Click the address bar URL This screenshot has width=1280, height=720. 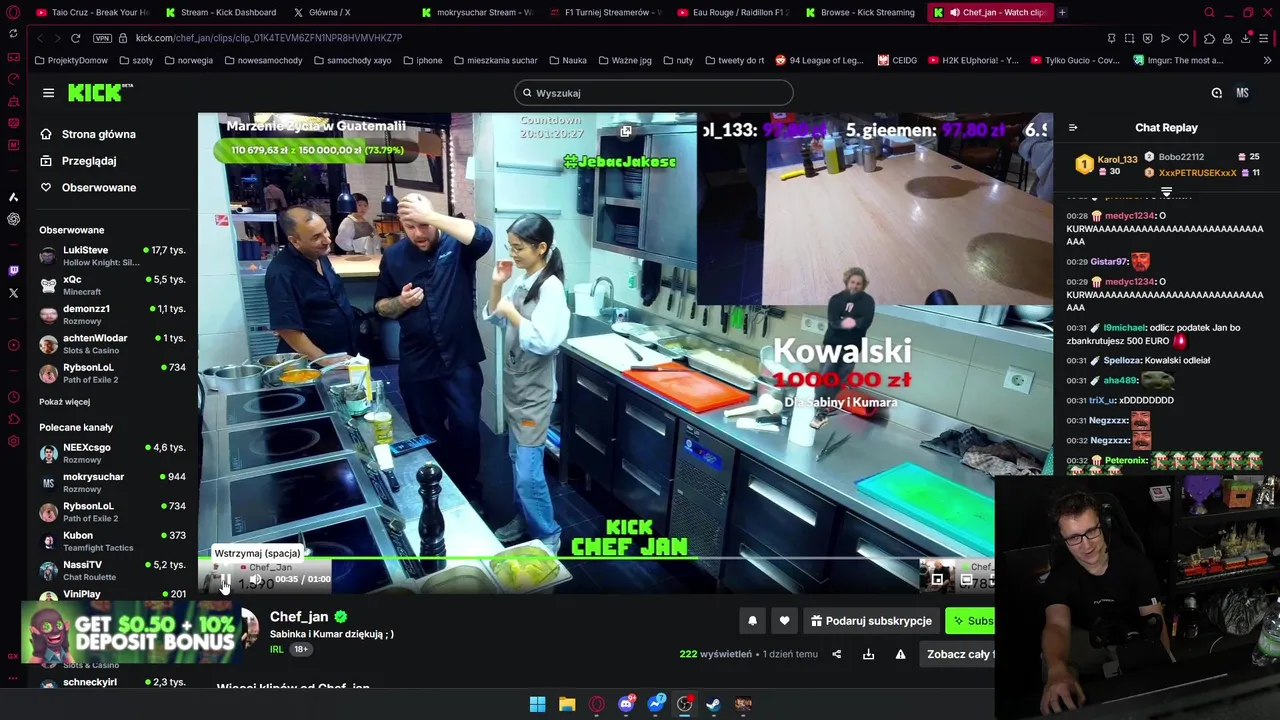tap(269, 38)
